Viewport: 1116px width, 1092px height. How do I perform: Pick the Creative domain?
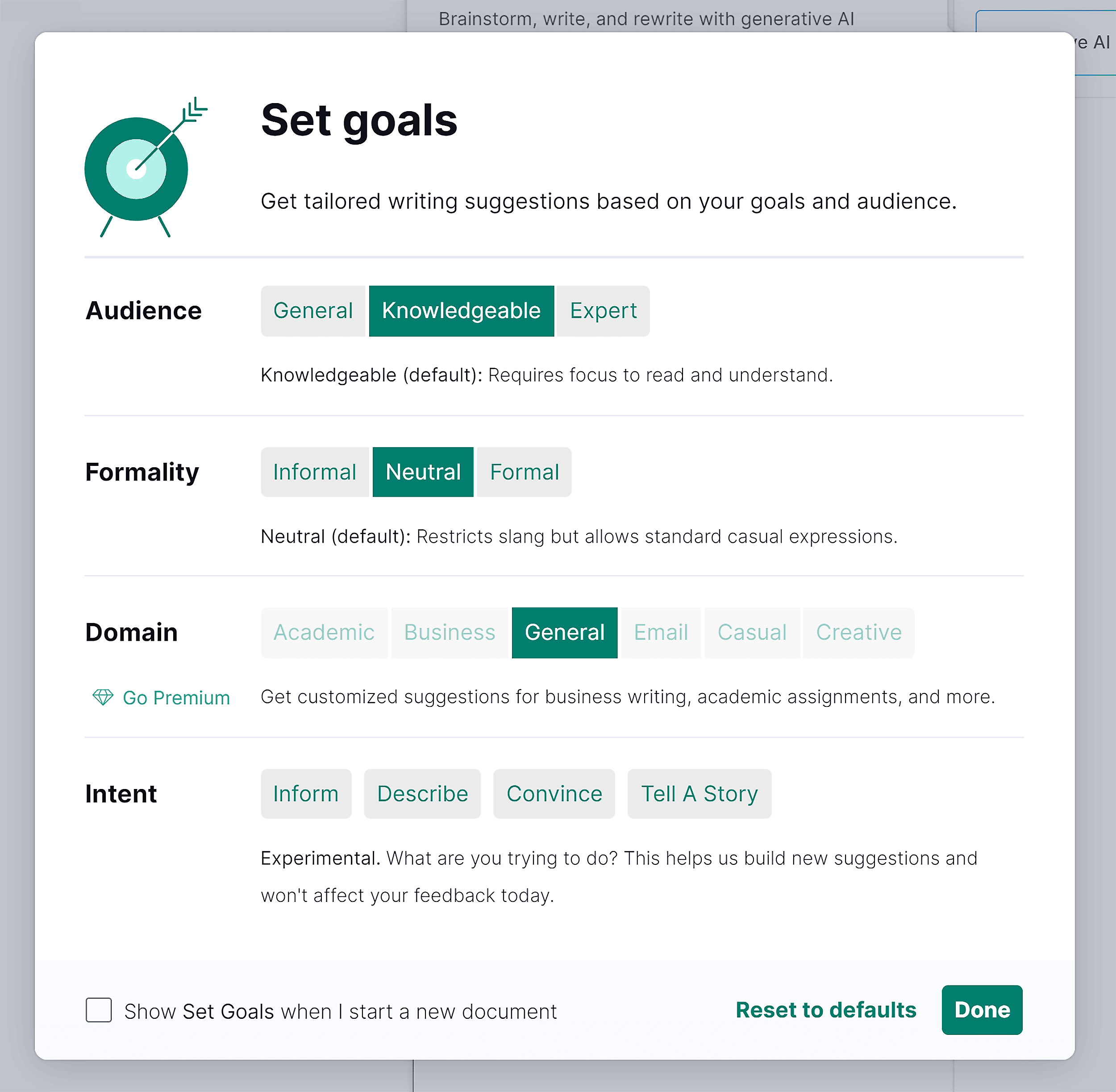[x=858, y=633]
